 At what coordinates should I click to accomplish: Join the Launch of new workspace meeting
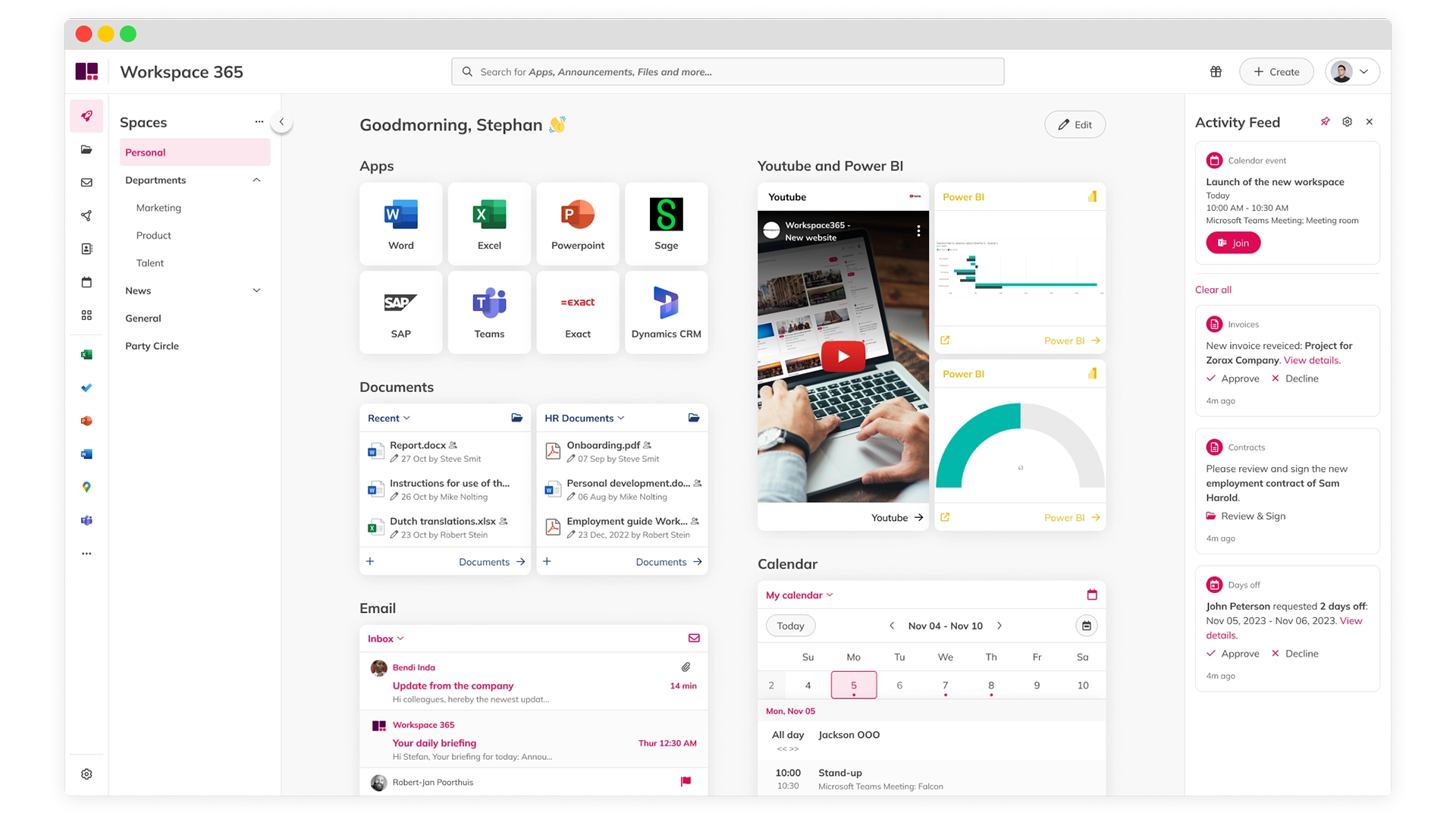[x=1233, y=243]
